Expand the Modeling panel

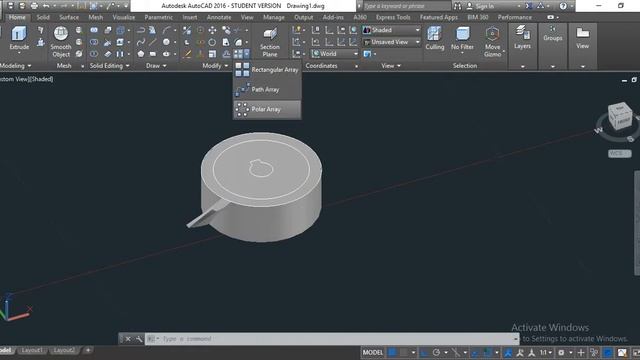[x=16, y=65]
